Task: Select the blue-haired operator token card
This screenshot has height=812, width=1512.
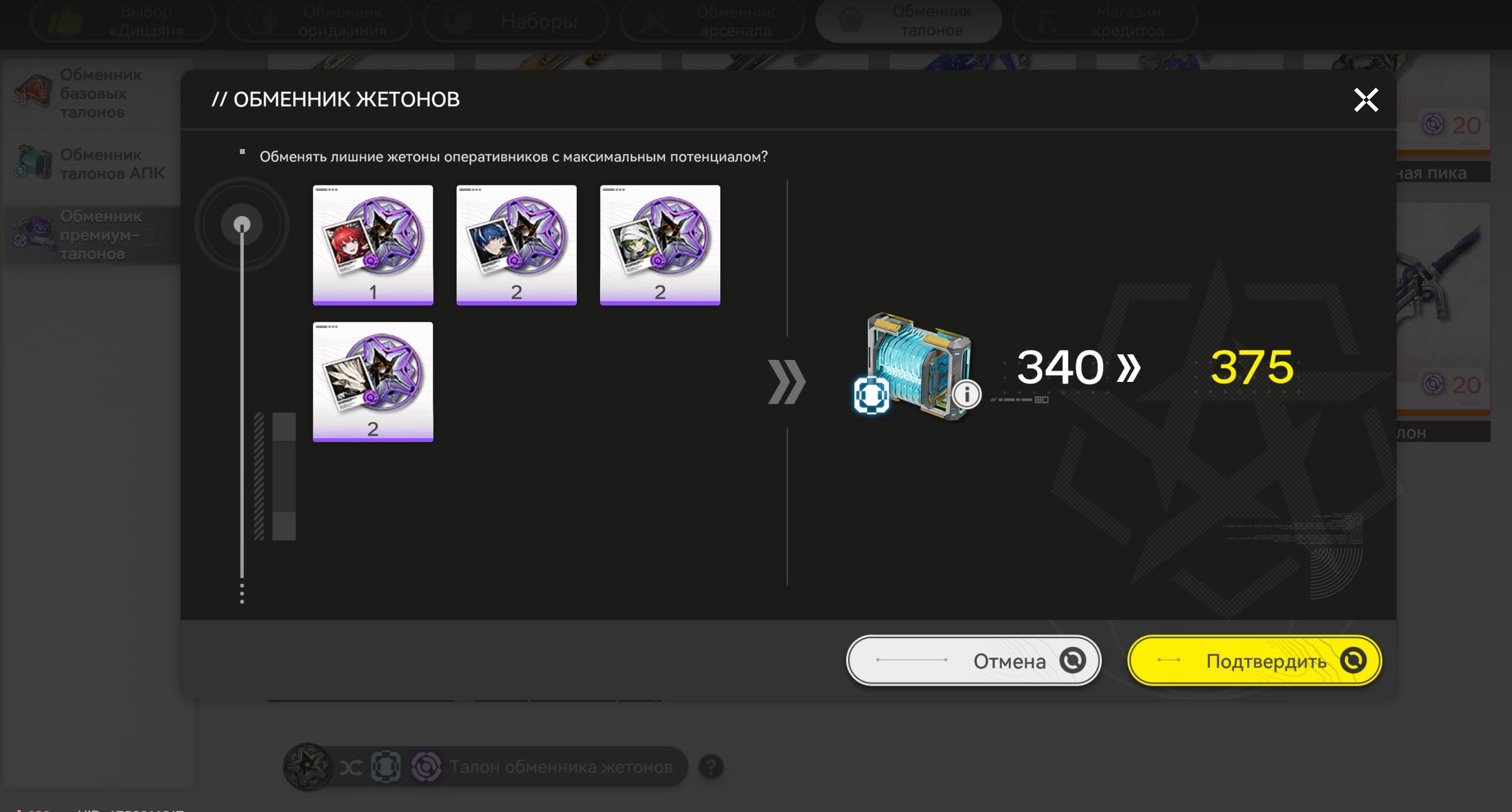Action: click(516, 245)
